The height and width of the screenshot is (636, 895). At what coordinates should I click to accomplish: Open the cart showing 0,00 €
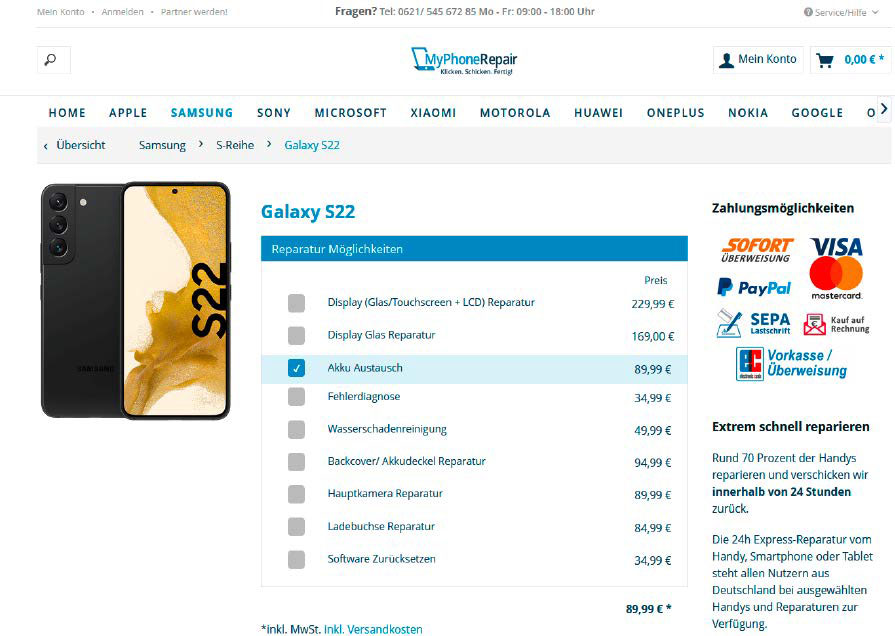pos(850,59)
